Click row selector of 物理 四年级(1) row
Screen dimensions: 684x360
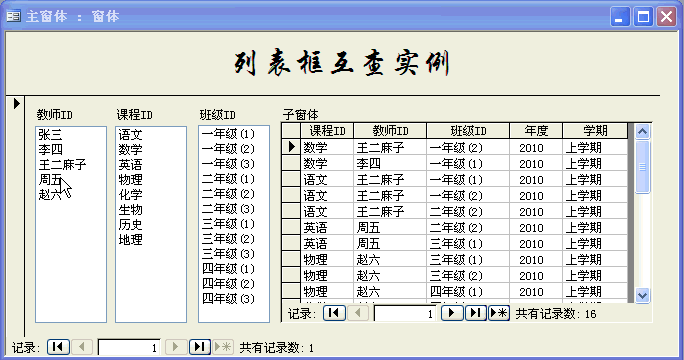tap(291, 291)
